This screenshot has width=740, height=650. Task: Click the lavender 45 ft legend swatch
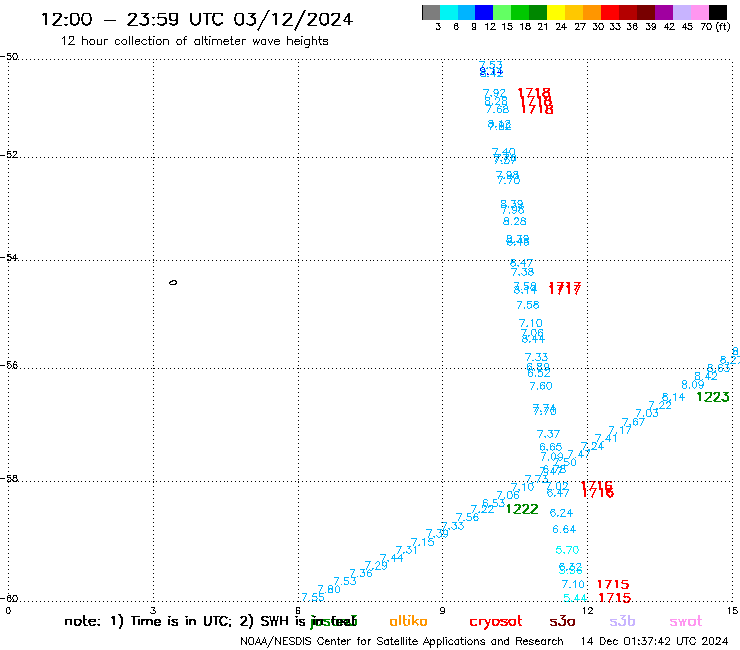click(x=681, y=12)
